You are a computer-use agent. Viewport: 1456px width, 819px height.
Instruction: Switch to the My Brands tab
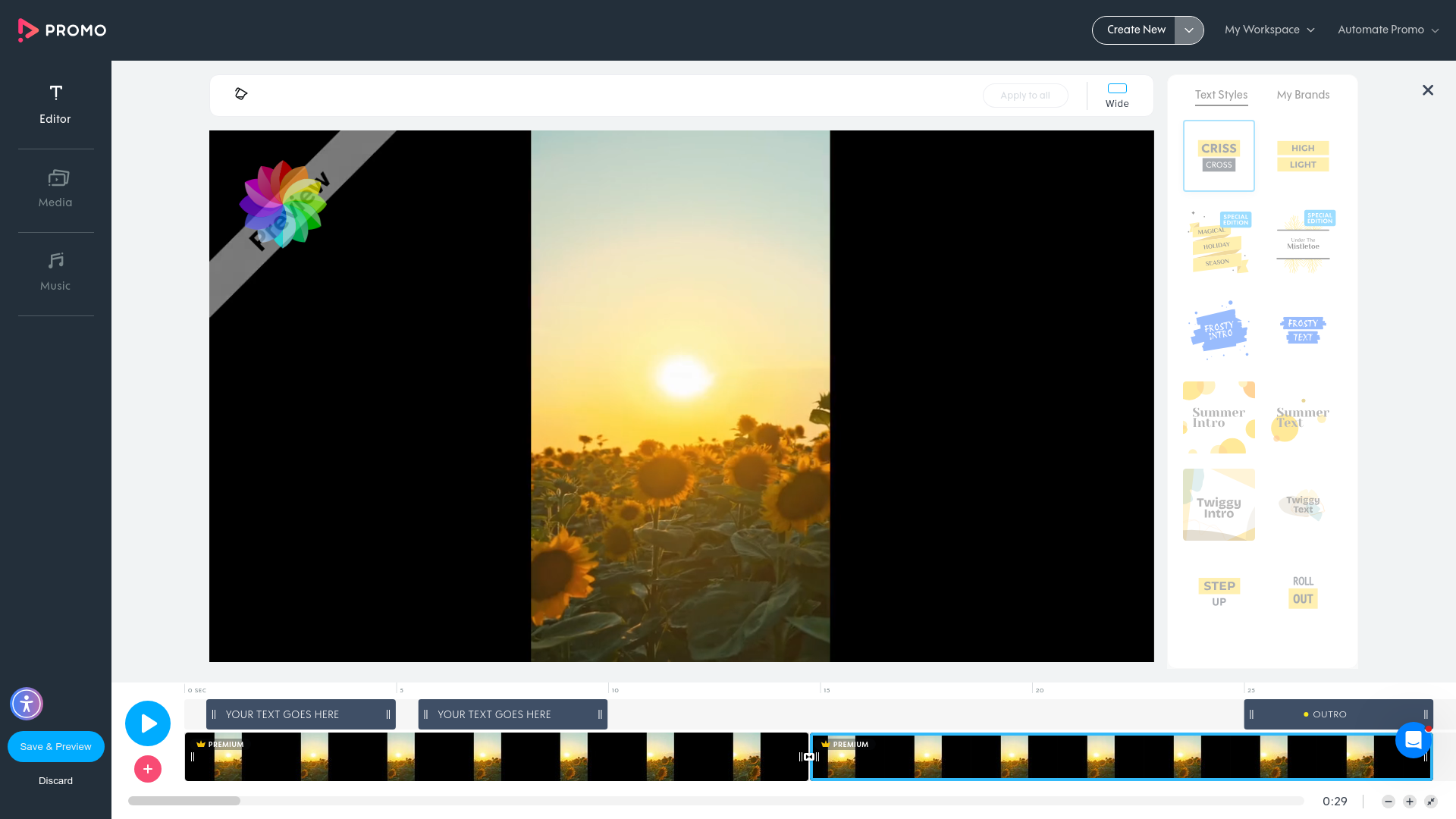coord(1303,95)
